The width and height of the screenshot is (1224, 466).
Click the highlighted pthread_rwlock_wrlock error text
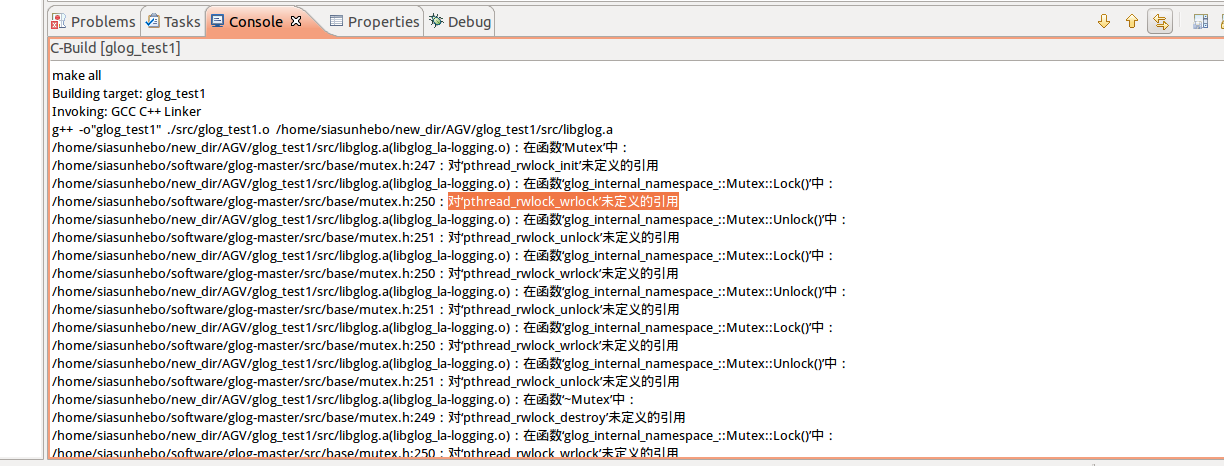[564, 201]
